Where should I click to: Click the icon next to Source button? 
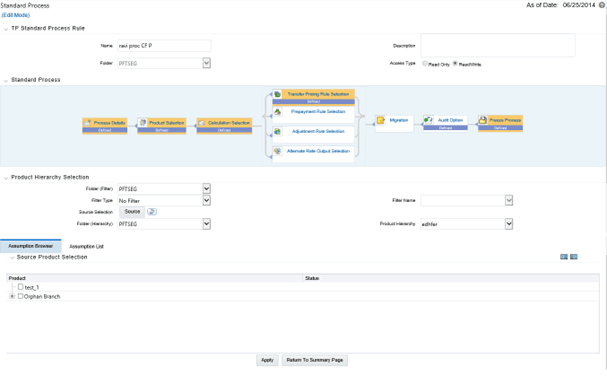(152, 211)
